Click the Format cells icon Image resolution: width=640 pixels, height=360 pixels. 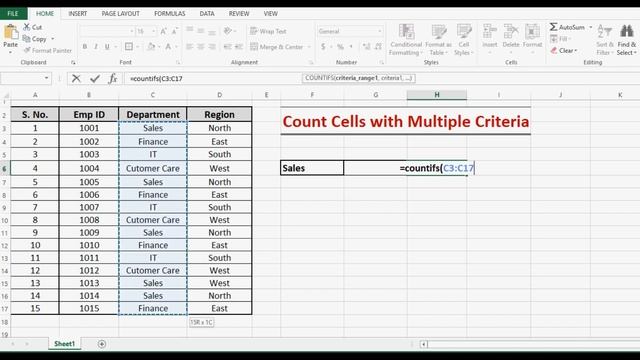coord(532,31)
